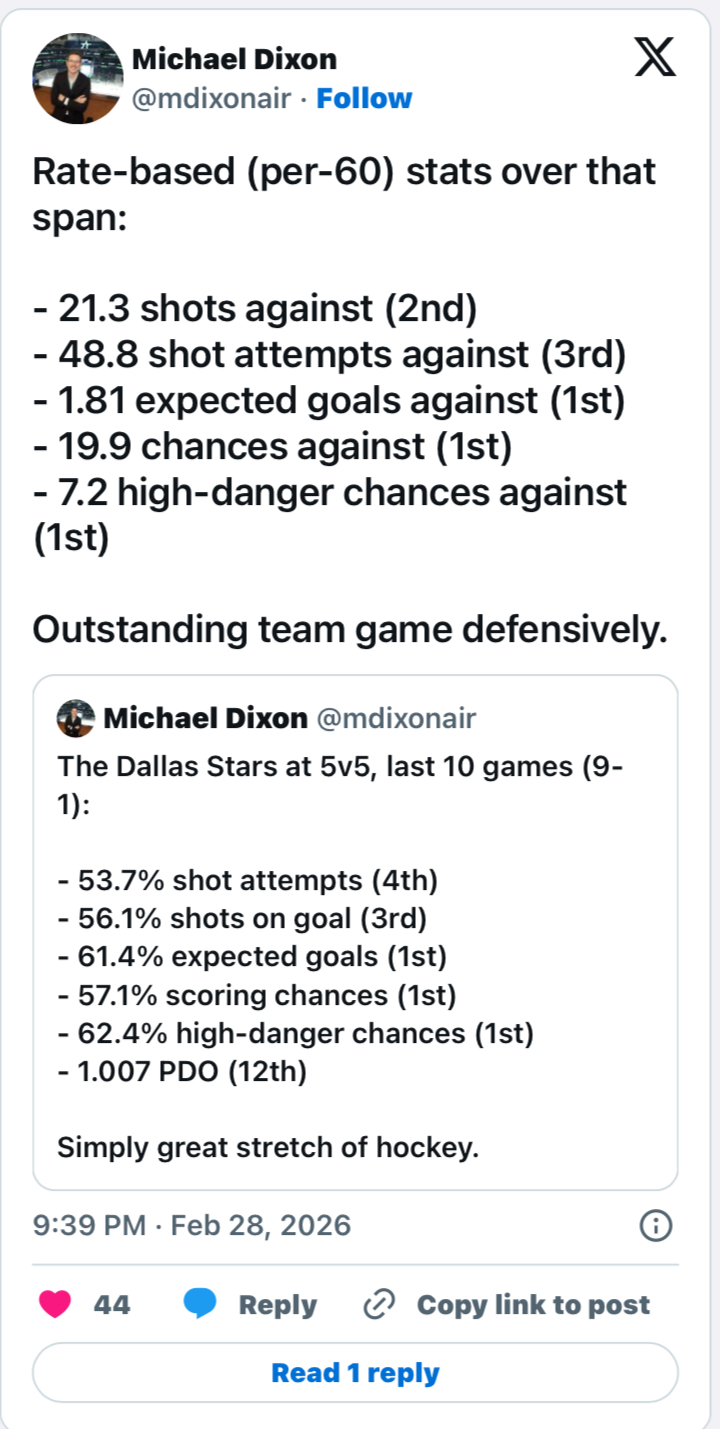
Task: Click the heart like icon
Action: coord(55,1304)
